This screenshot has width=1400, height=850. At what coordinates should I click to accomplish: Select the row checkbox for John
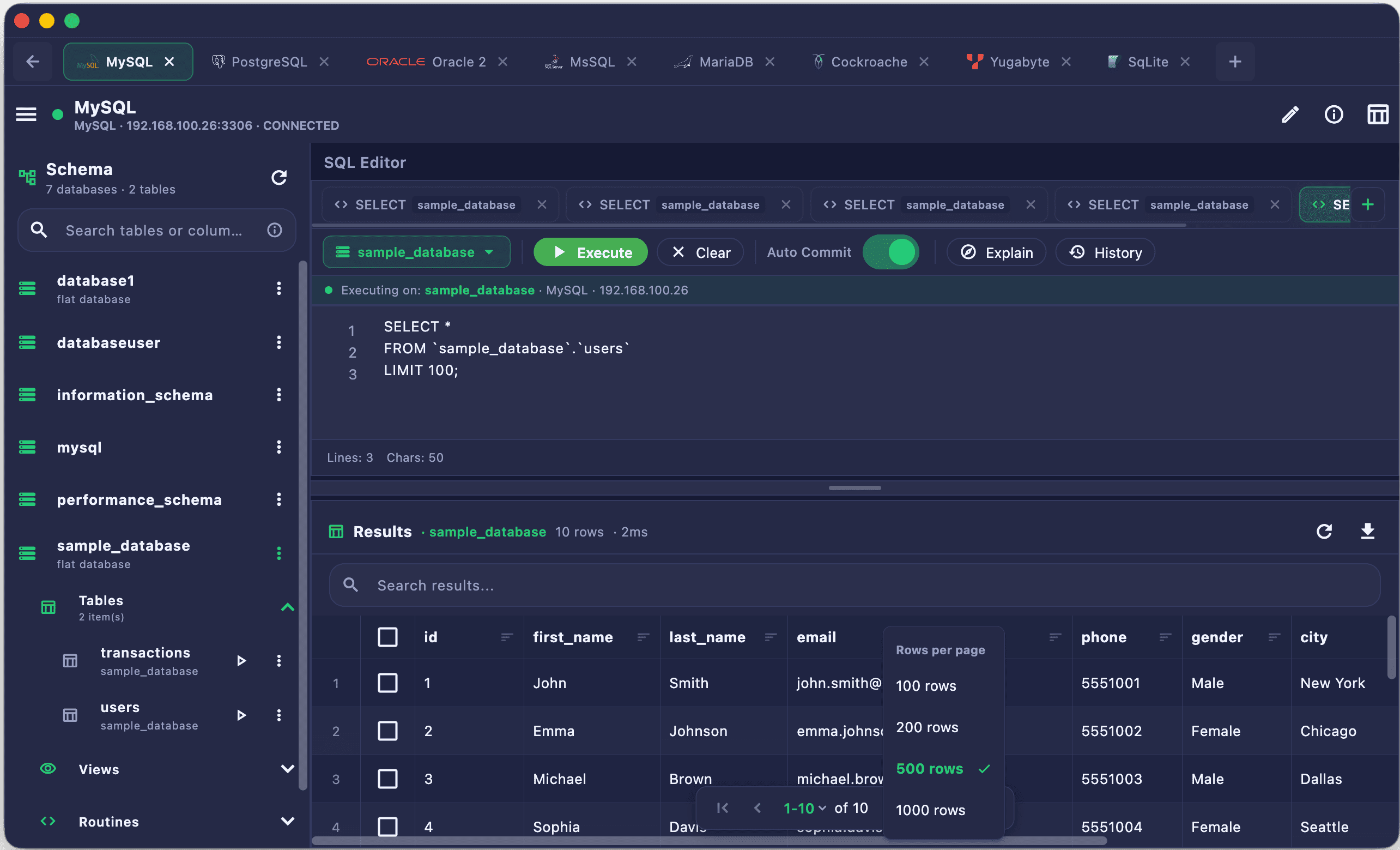[387, 683]
